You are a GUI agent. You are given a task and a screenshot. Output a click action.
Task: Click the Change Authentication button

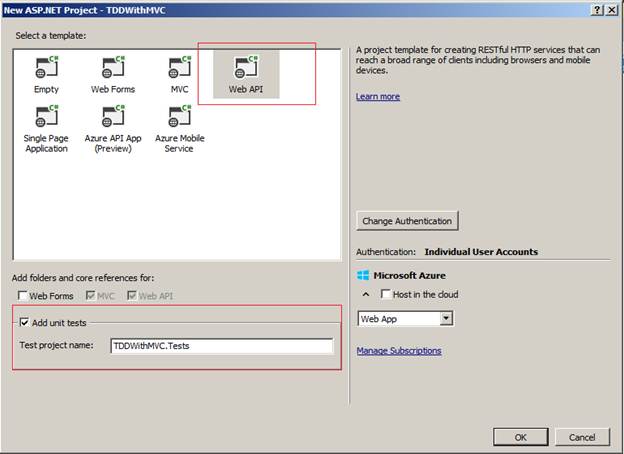(x=407, y=221)
